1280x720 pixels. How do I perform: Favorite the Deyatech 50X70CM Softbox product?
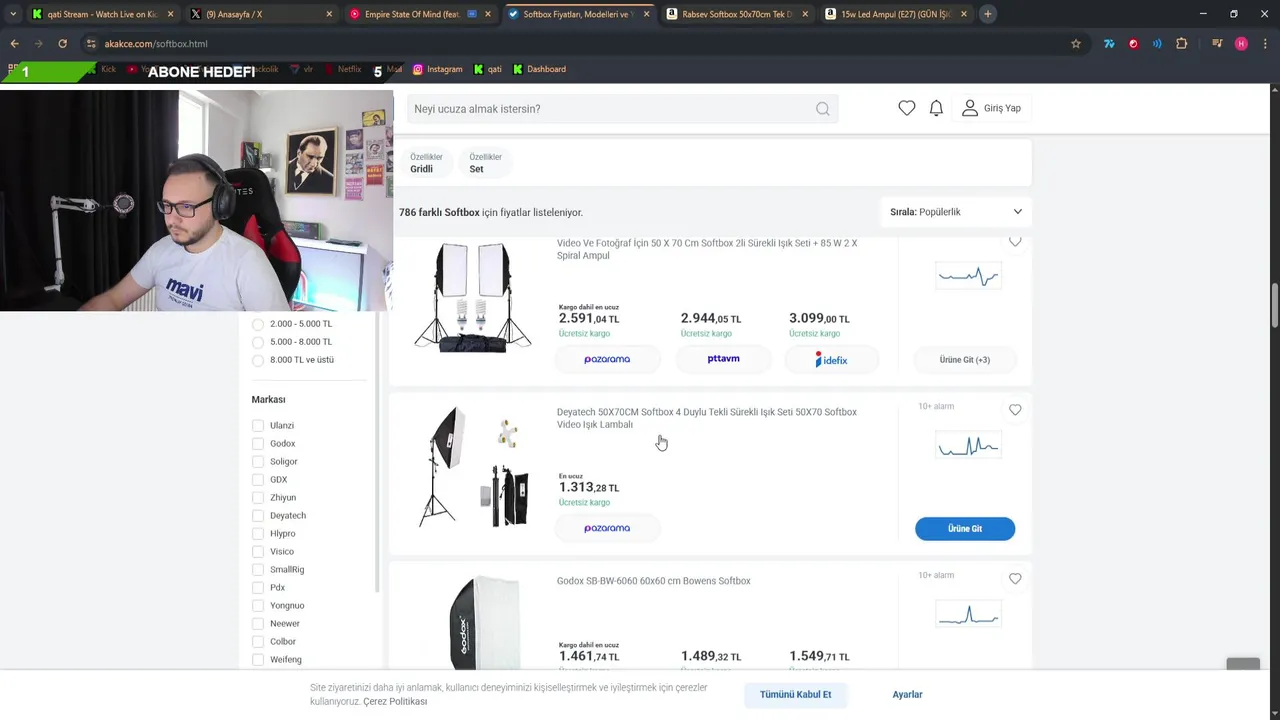[x=1015, y=410]
